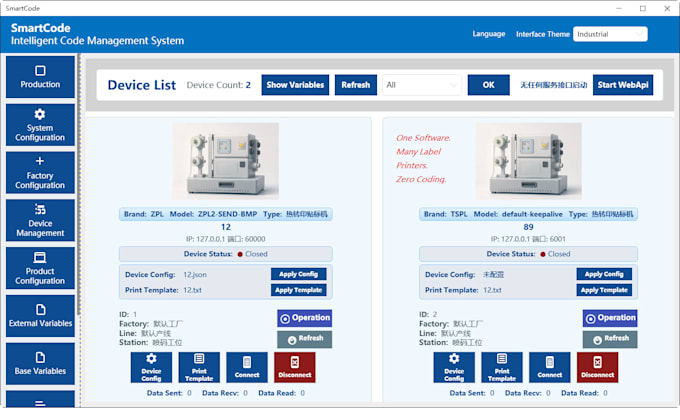
Task: Click the IP 127.0.0.1 port 6001 text
Action: tap(528, 239)
